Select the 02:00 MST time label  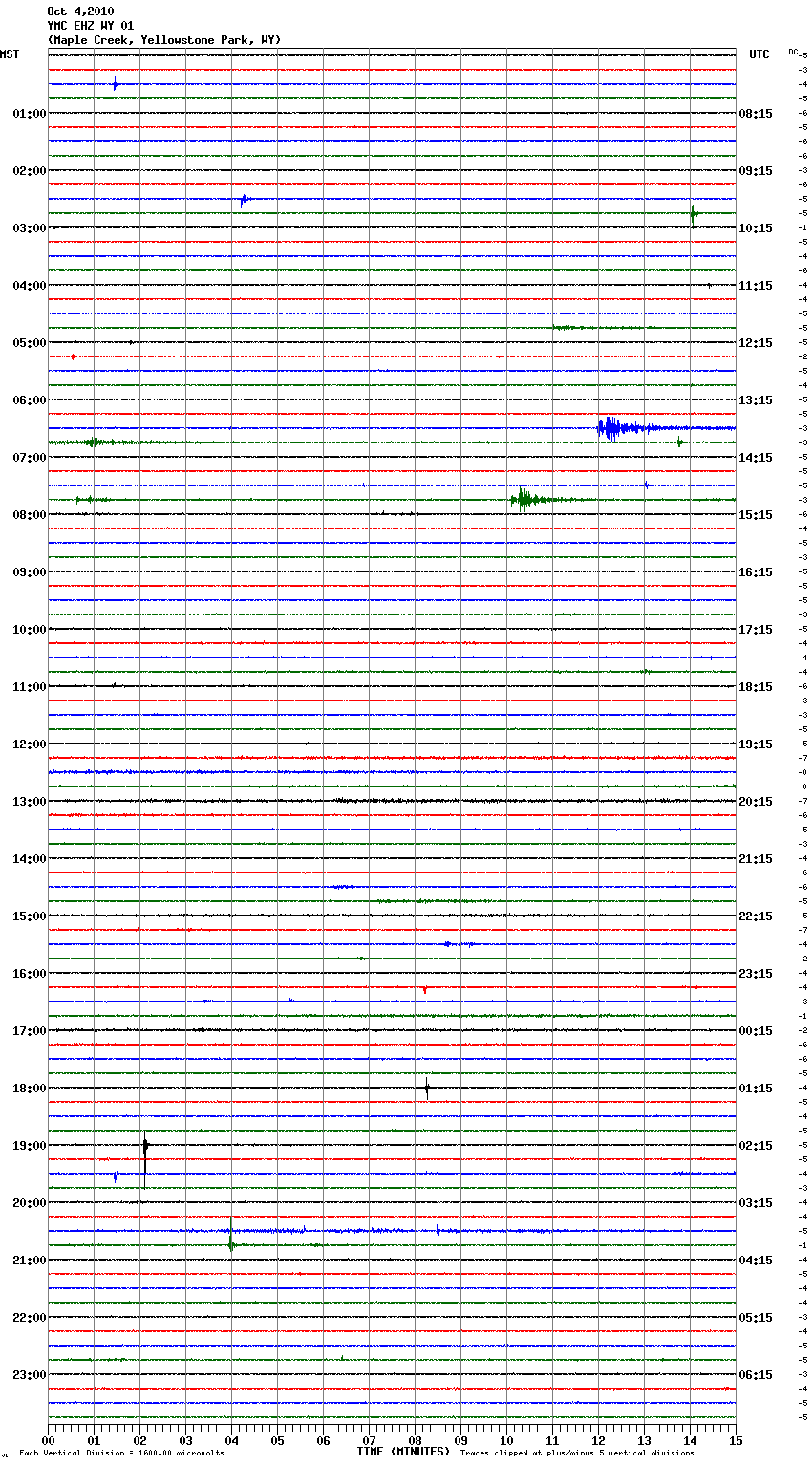tap(30, 171)
